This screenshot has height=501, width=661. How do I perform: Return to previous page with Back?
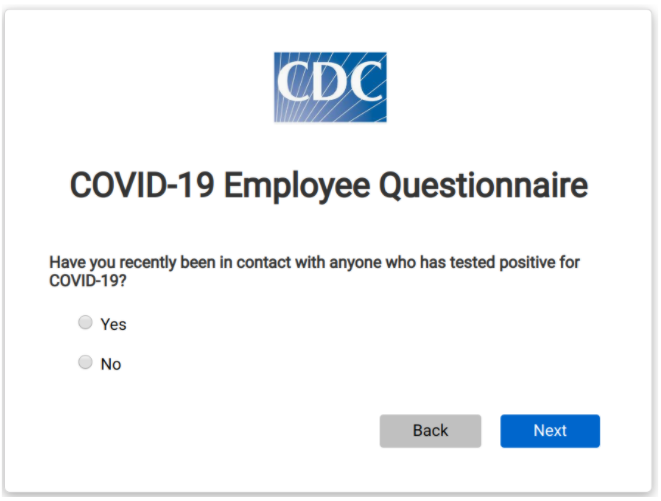(430, 431)
